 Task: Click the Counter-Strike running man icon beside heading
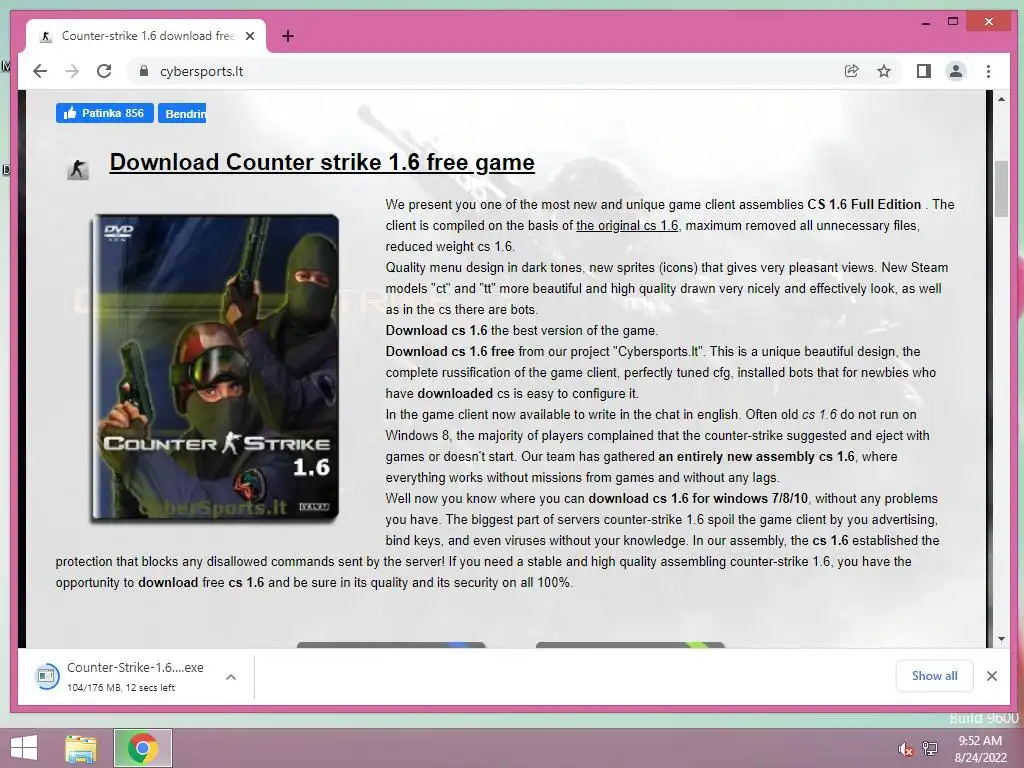pyautogui.click(x=78, y=170)
